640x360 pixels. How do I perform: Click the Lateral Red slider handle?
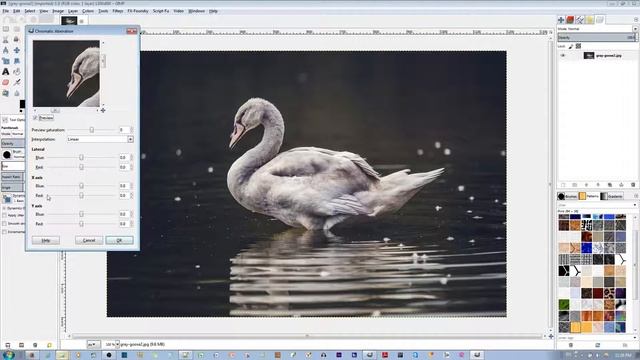(81, 167)
